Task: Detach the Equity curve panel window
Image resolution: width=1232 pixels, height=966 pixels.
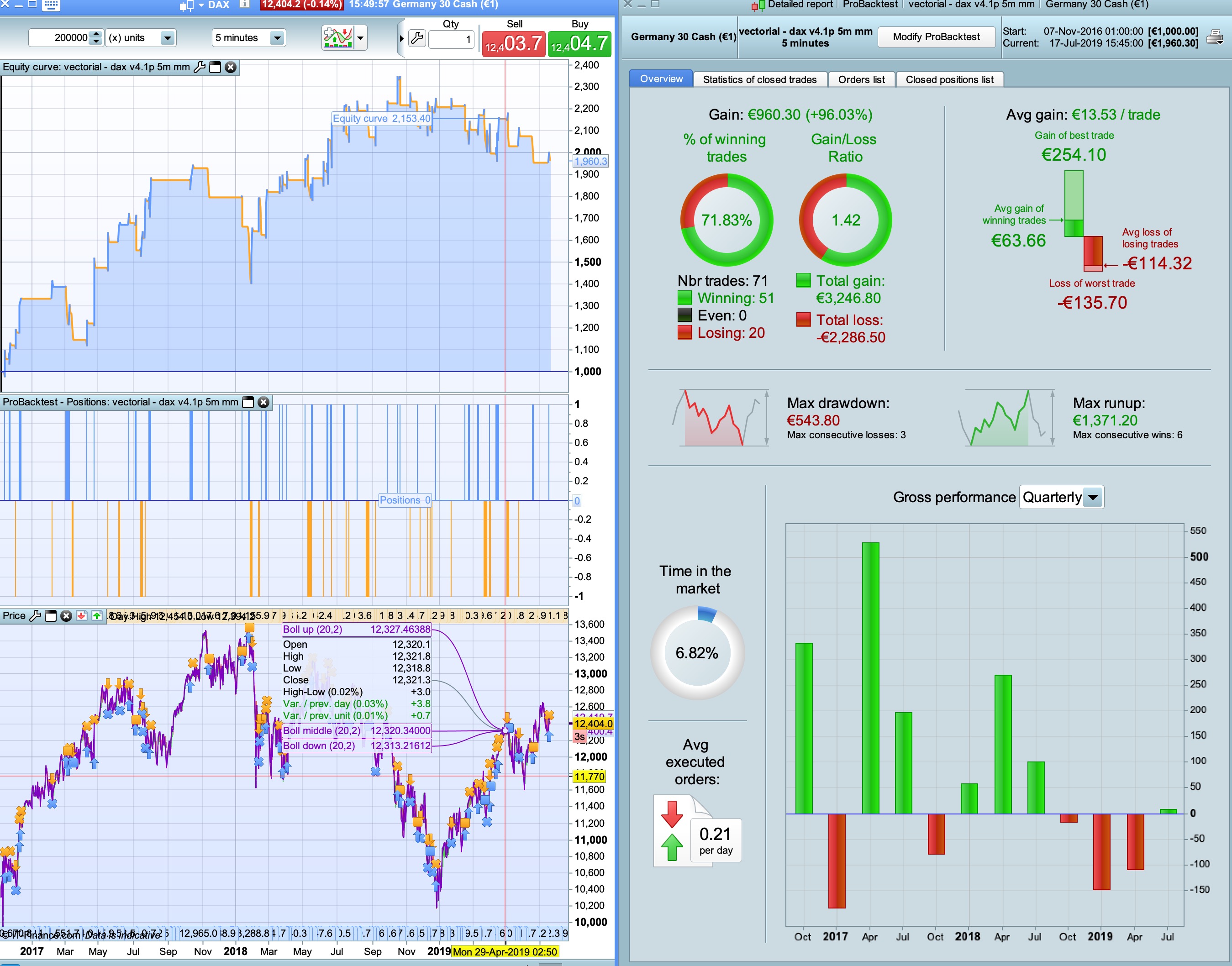Action: [x=215, y=67]
